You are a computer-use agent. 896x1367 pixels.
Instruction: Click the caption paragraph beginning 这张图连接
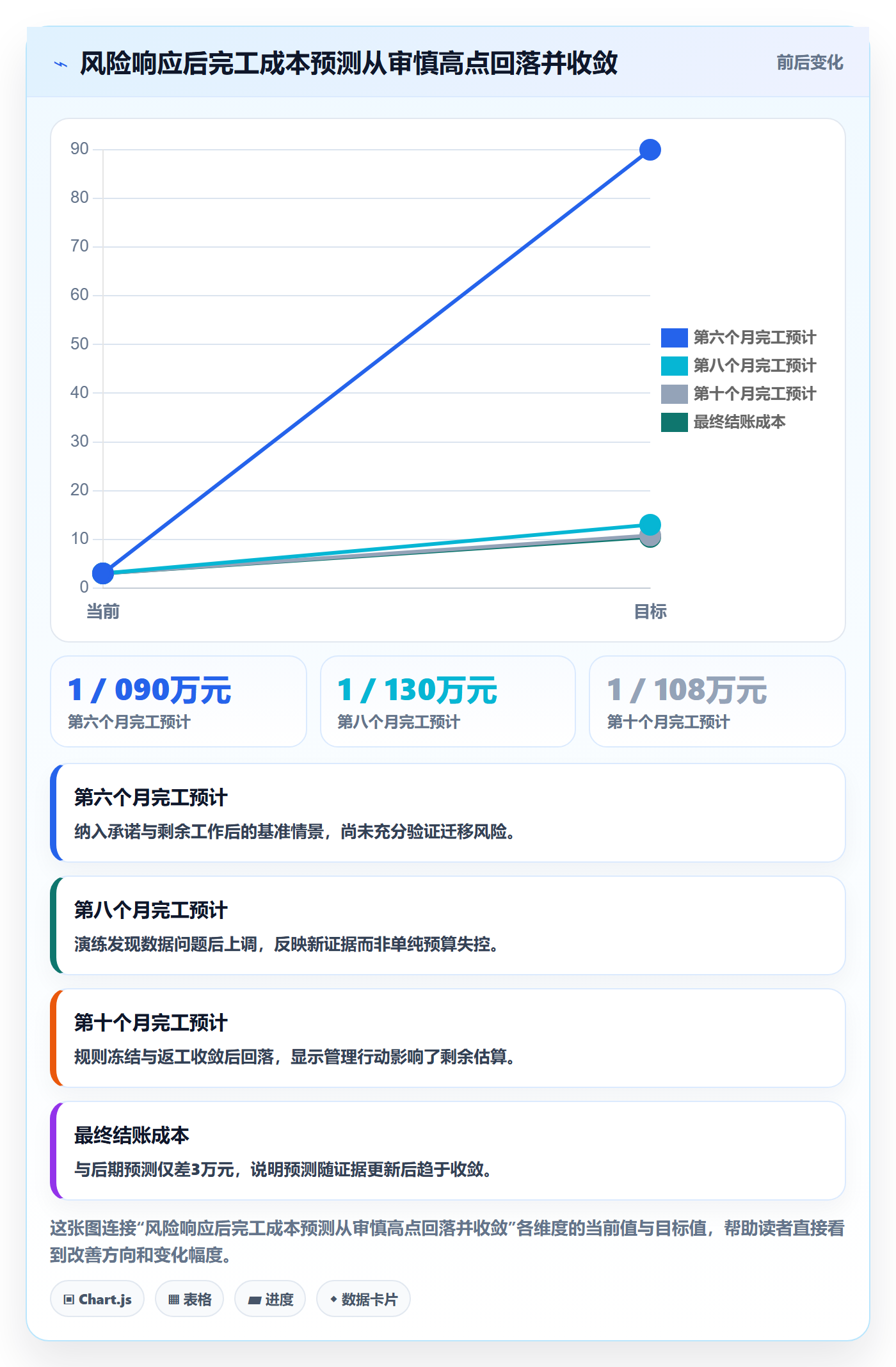click(x=448, y=1242)
